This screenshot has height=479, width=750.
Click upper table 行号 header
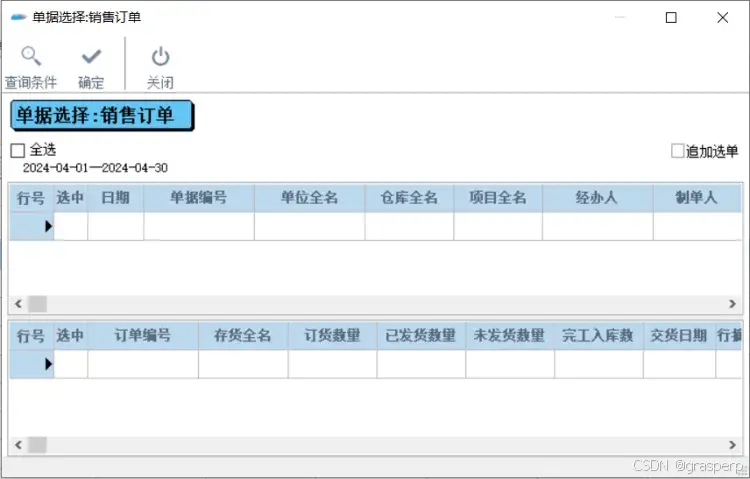(x=31, y=198)
